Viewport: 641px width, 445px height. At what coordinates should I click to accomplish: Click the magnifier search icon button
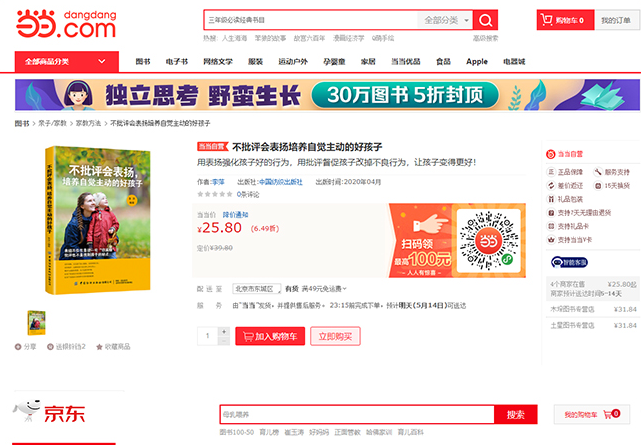click(485, 20)
